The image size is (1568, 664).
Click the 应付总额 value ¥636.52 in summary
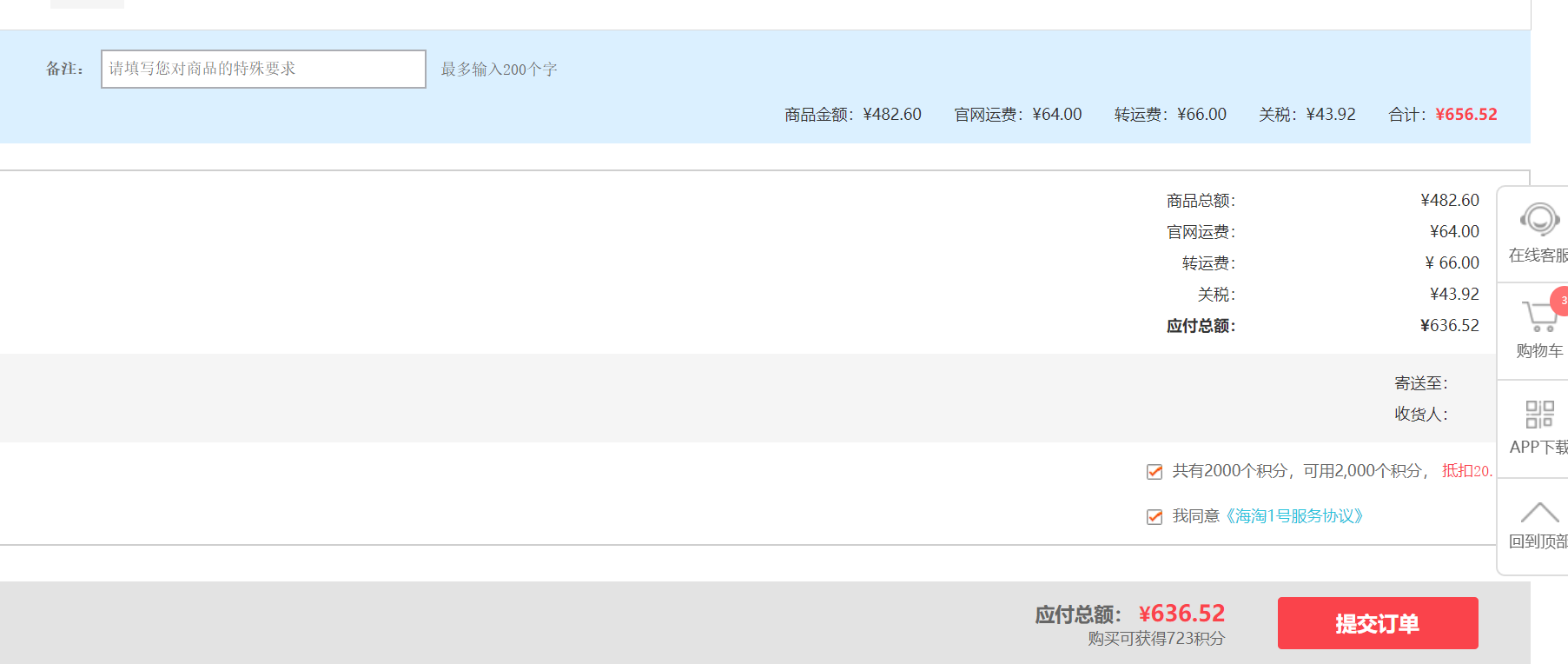click(x=1450, y=326)
